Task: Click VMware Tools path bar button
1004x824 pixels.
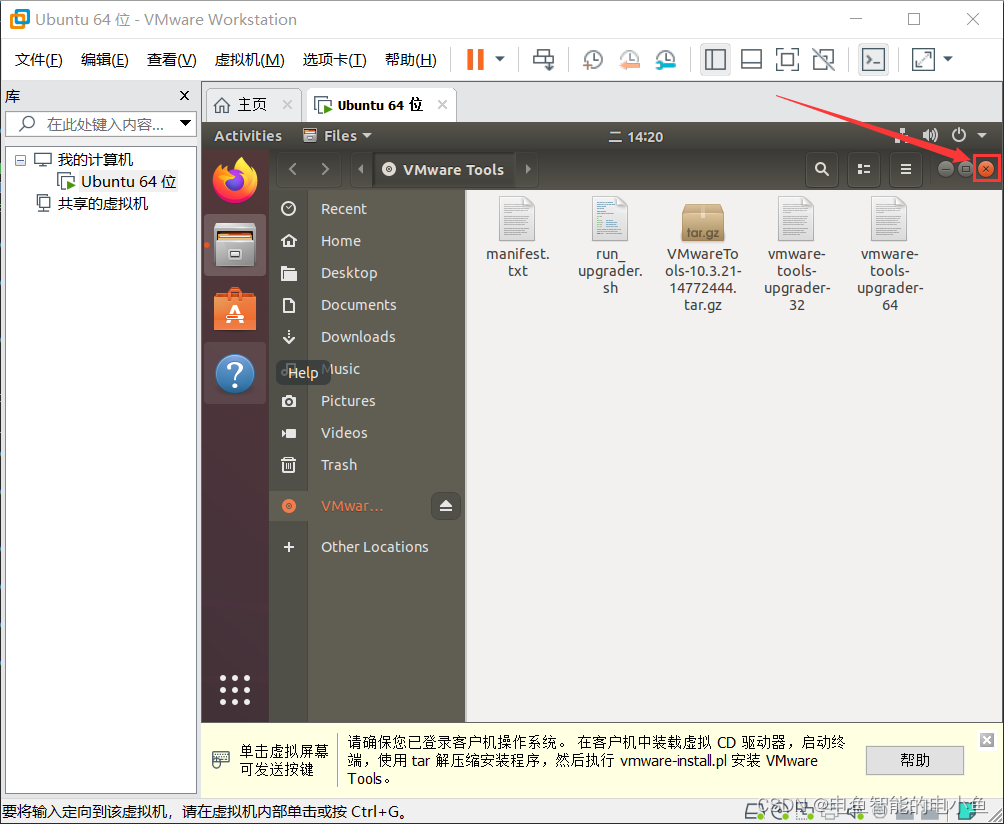Action: [444, 170]
